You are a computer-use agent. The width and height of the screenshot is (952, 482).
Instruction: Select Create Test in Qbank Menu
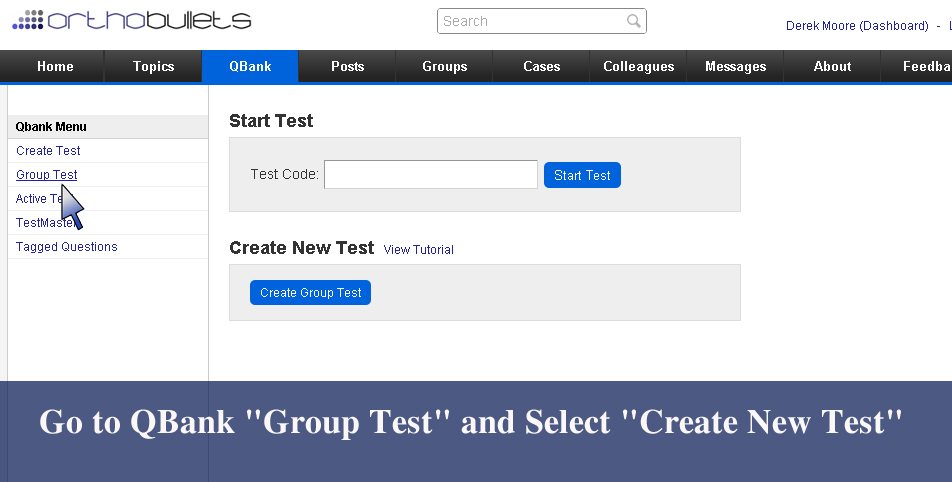click(48, 151)
